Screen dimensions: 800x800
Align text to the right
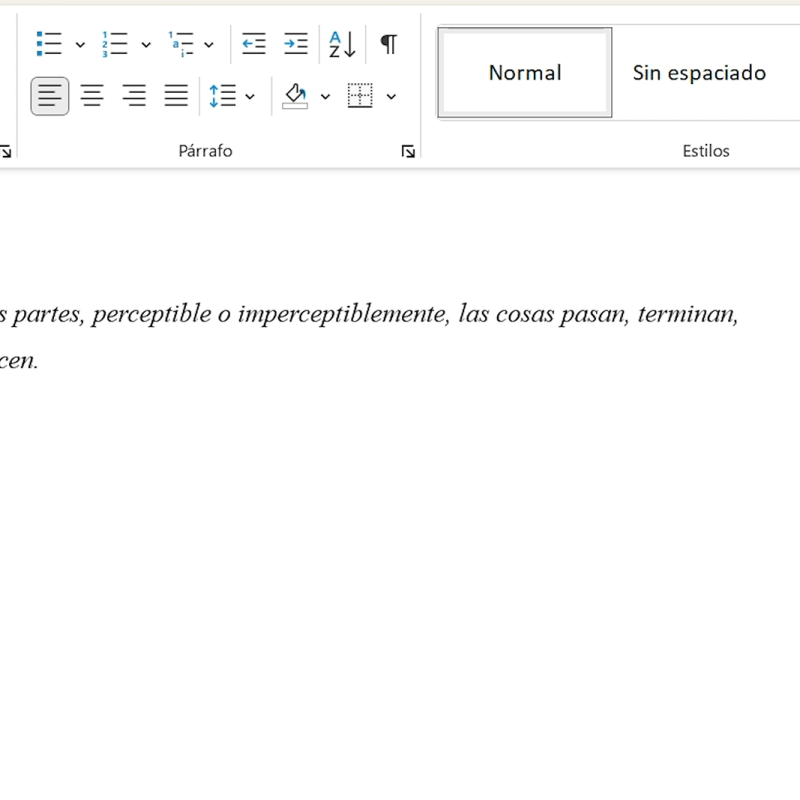[x=133, y=95]
